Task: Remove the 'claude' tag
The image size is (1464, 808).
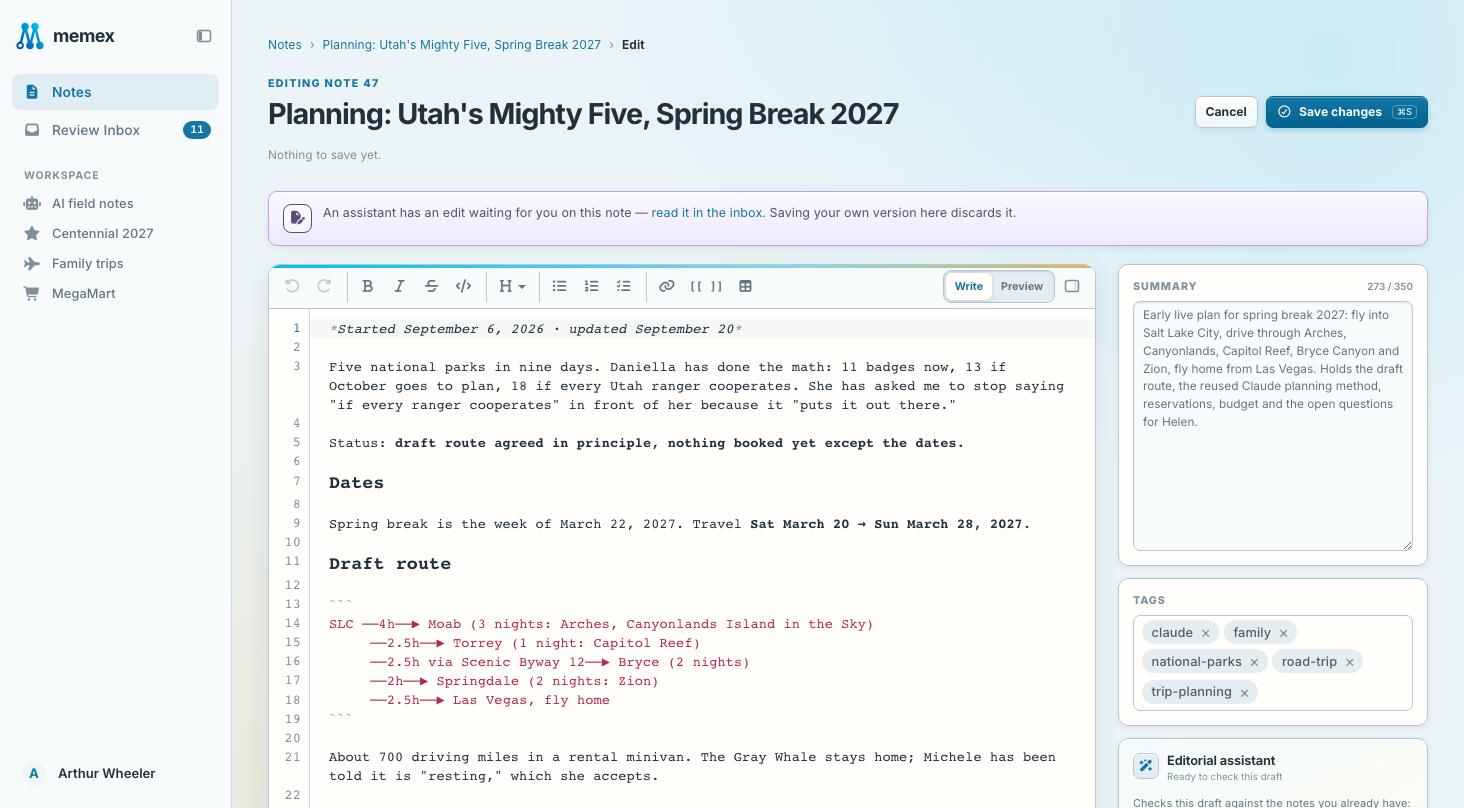Action: click(x=1206, y=633)
